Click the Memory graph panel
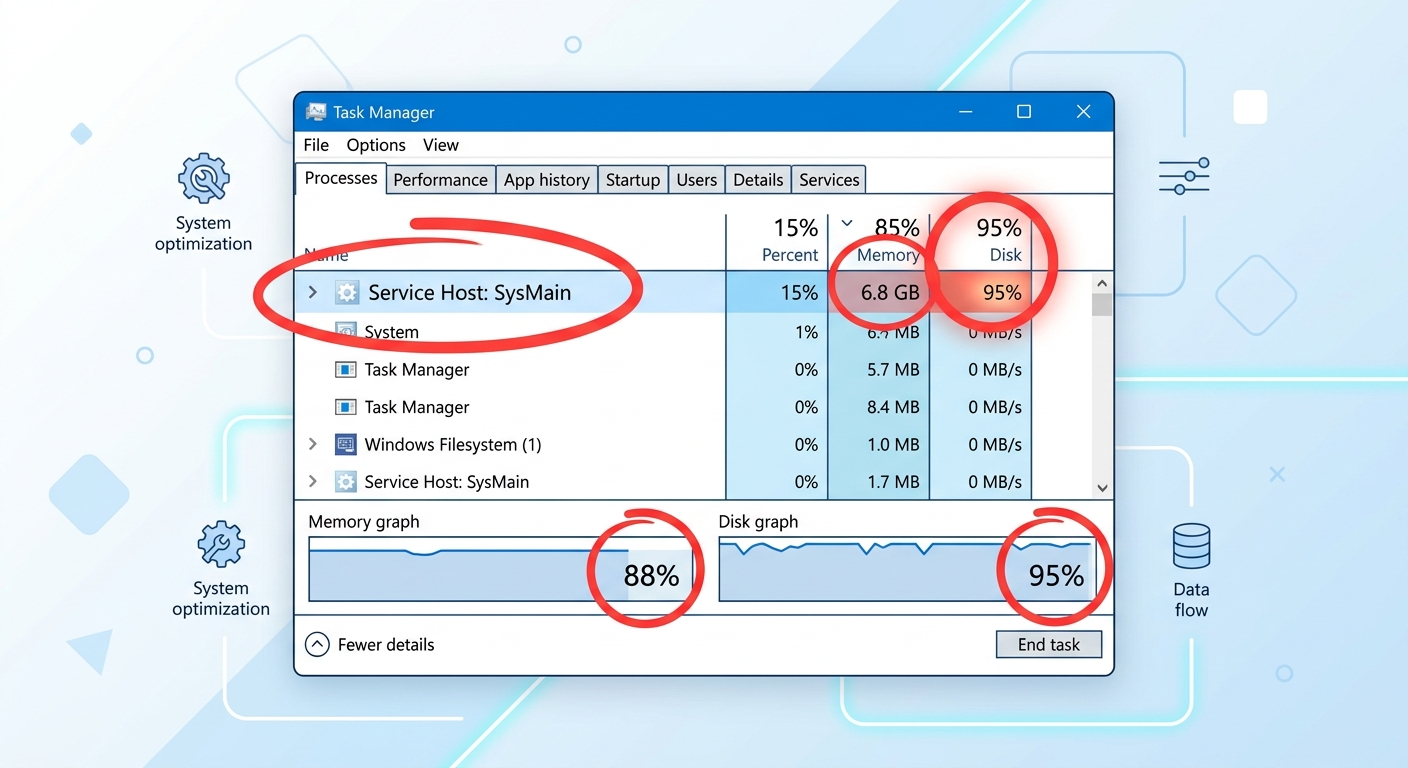This screenshot has width=1408, height=768. tap(500, 569)
